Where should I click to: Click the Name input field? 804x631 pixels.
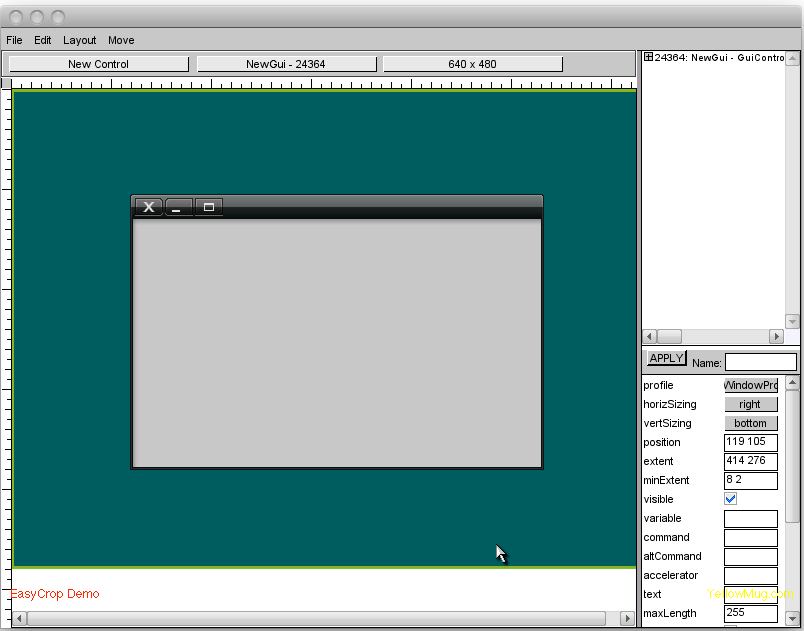pos(760,362)
